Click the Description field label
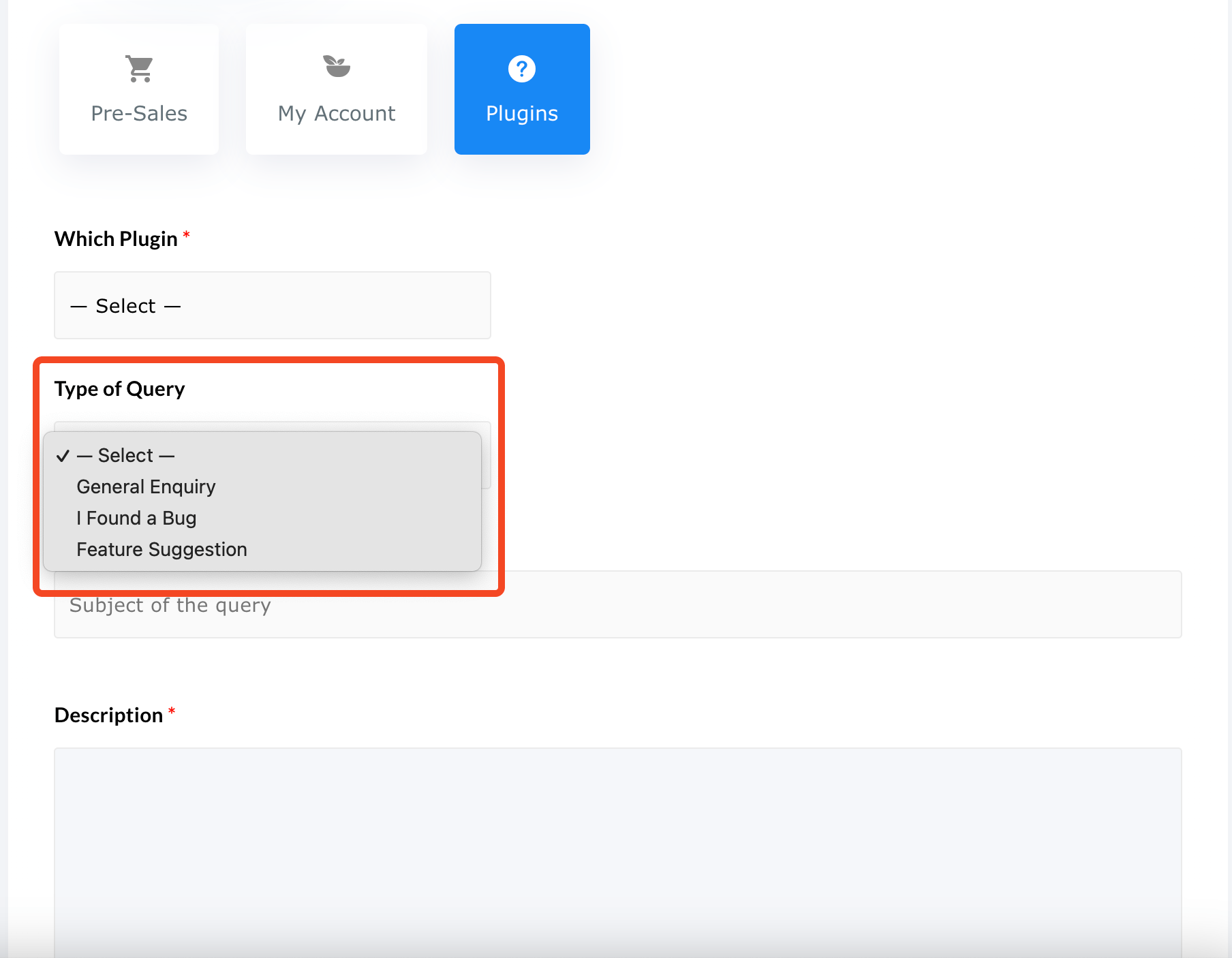Screen dimensions: 1232x958 108,715
